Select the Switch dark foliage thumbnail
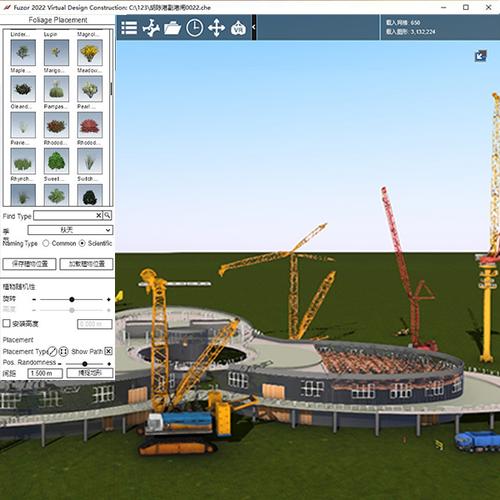The width and height of the screenshot is (500, 500). (x=90, y=195)
